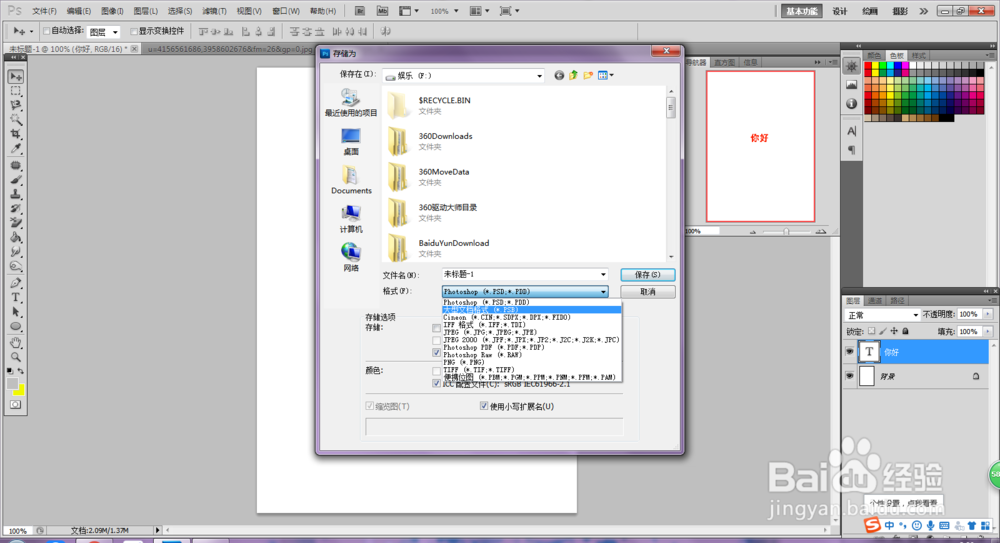1000x543 pixels.
Task: Create a new folder in Save dialog
Action: click(x=588, y=75)
